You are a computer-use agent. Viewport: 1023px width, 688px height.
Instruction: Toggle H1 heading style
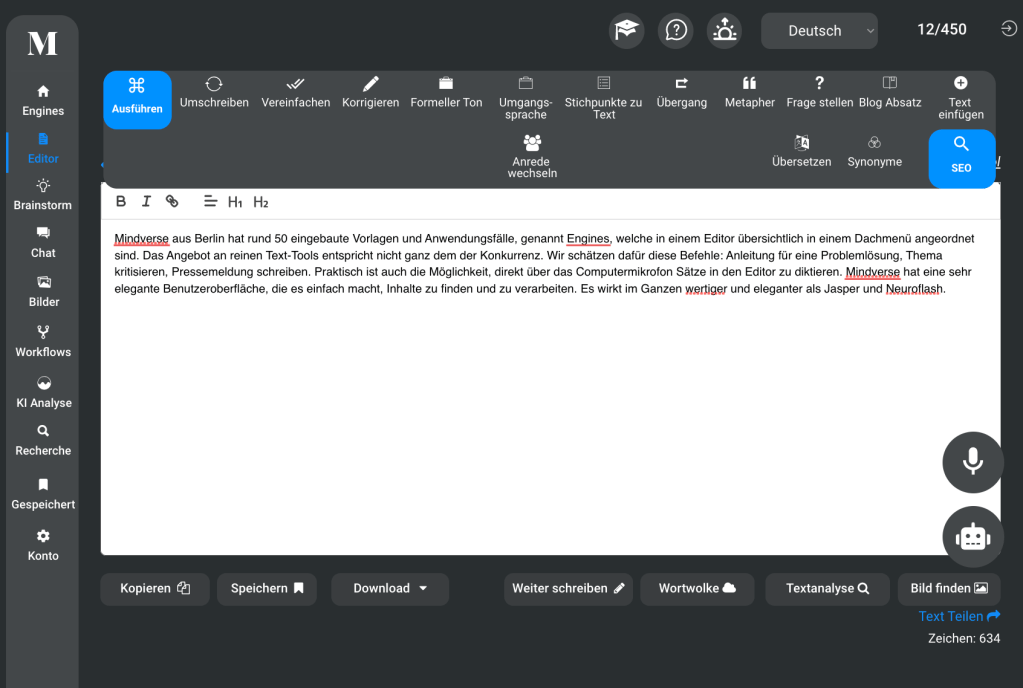235,202
